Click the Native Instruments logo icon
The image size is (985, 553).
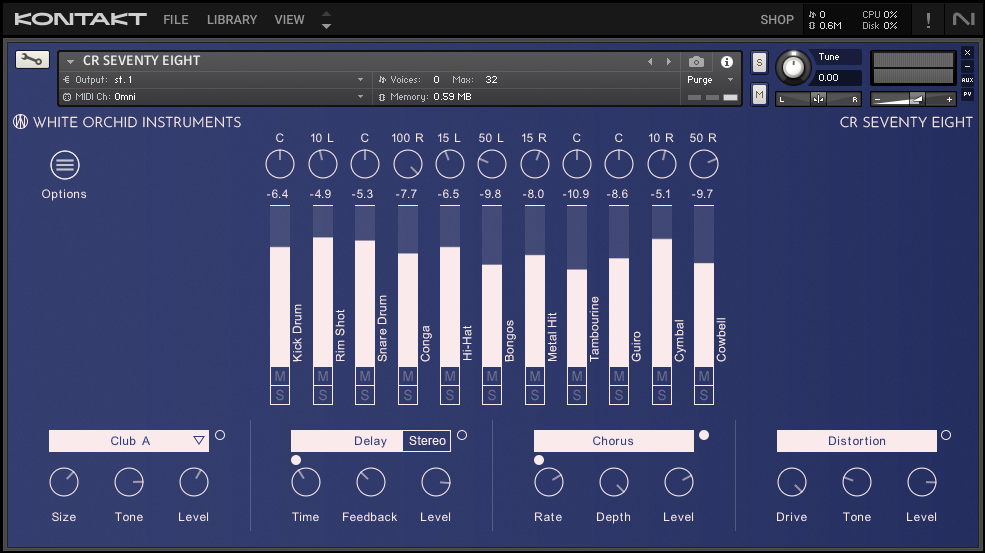coord(963,19)
